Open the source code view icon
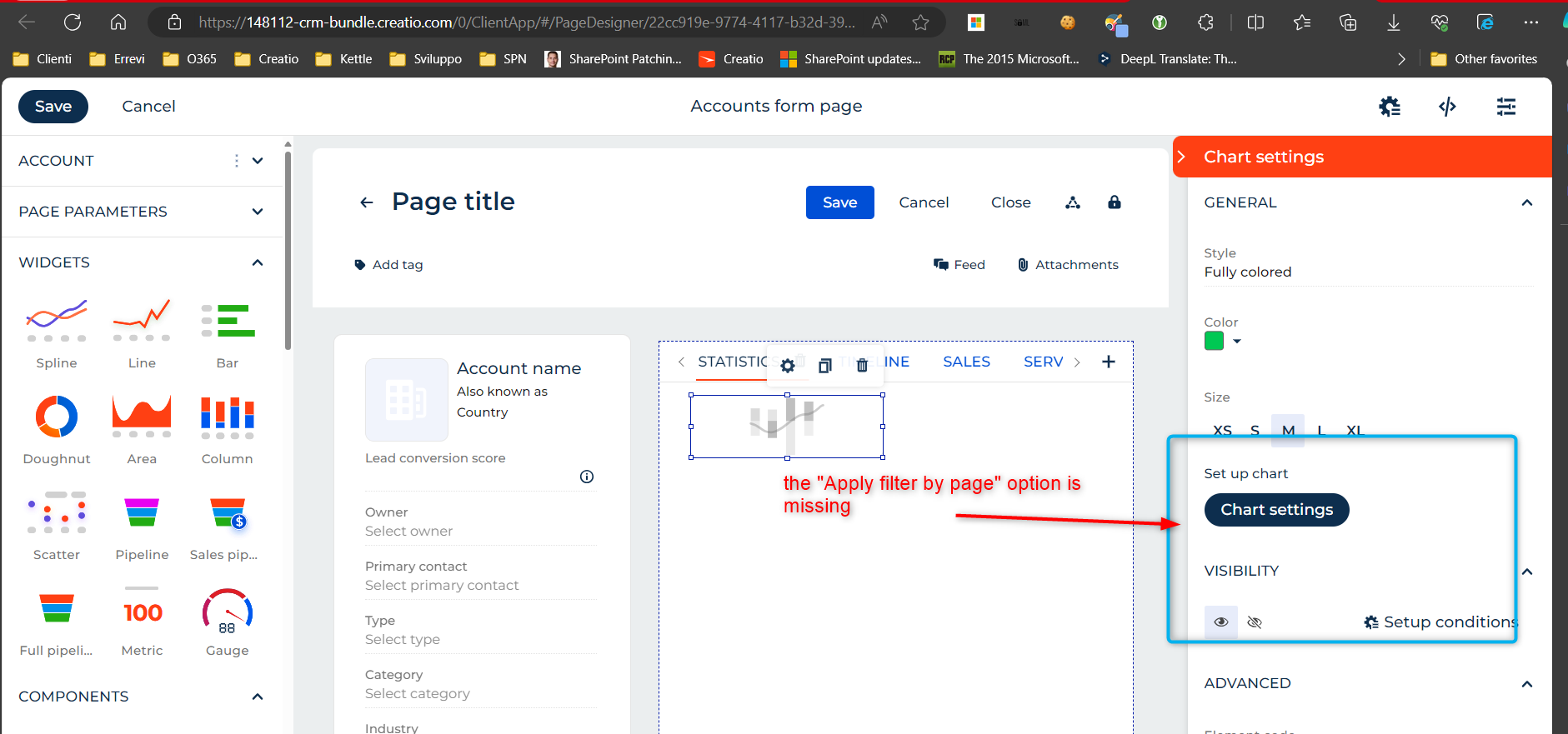This screenshot has width=1568, height=734. tap(1448, 107)
